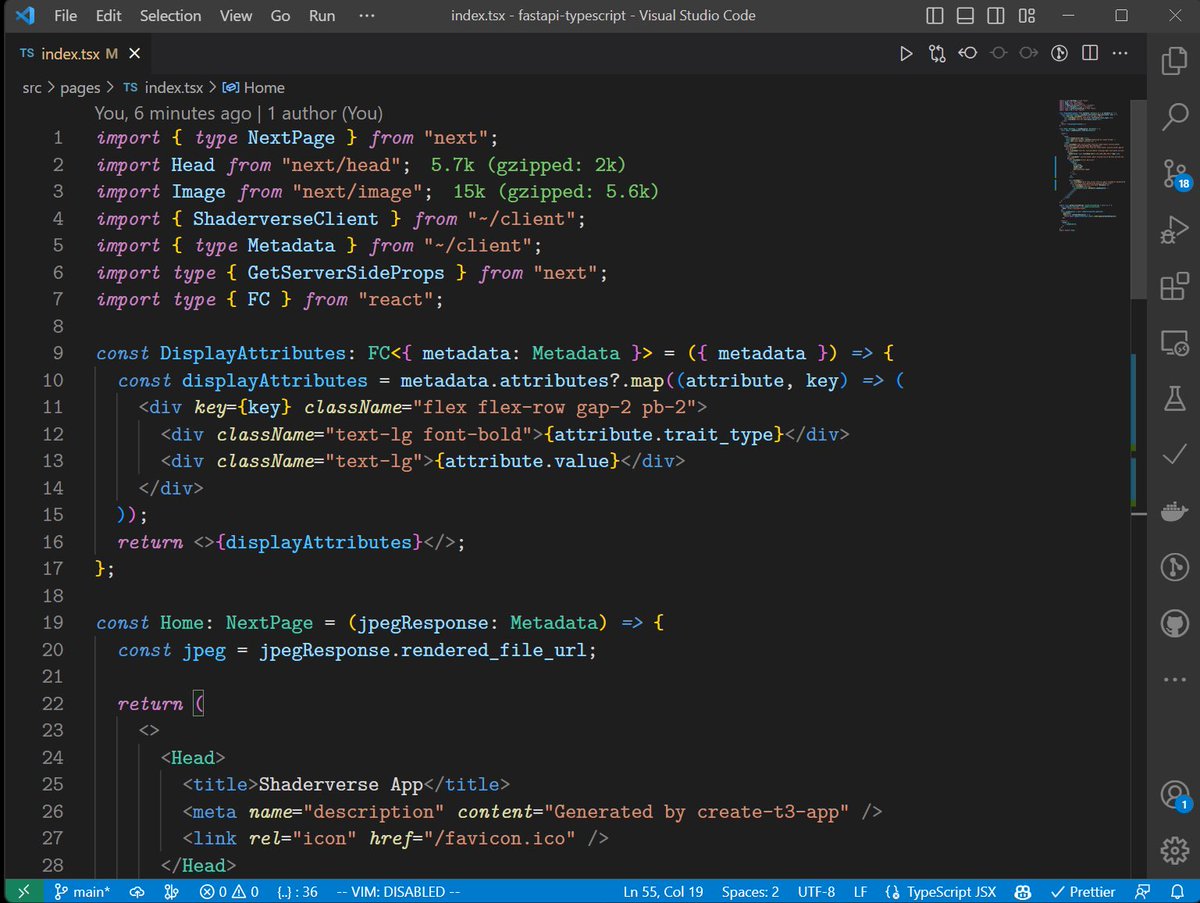This screenshot has width=1200, height=903.
Task: Click the 'Shaderverse App' title text
Action: pyautogui.click(x=342, y=785)
